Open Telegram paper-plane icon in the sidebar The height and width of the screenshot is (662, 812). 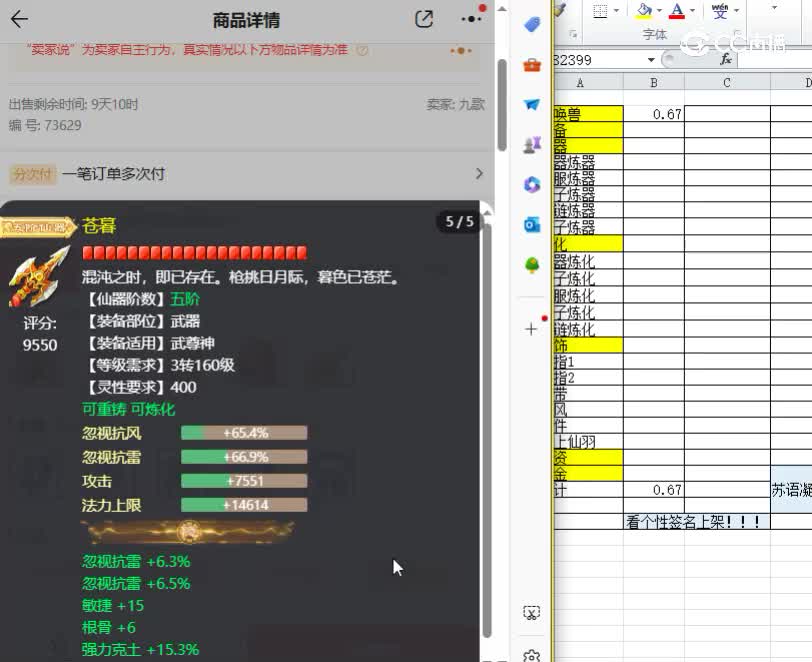pyautogui.click(x=532, y=103)
